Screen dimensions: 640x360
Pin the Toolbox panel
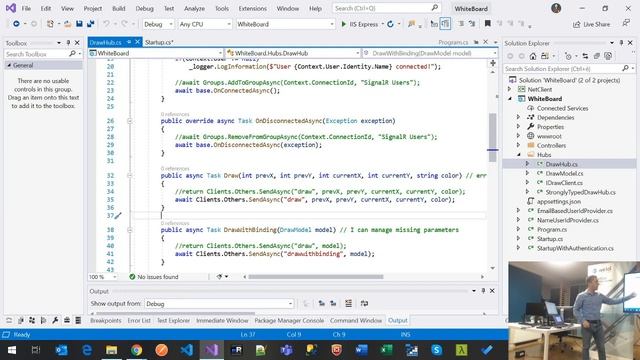tap(68, 42)
